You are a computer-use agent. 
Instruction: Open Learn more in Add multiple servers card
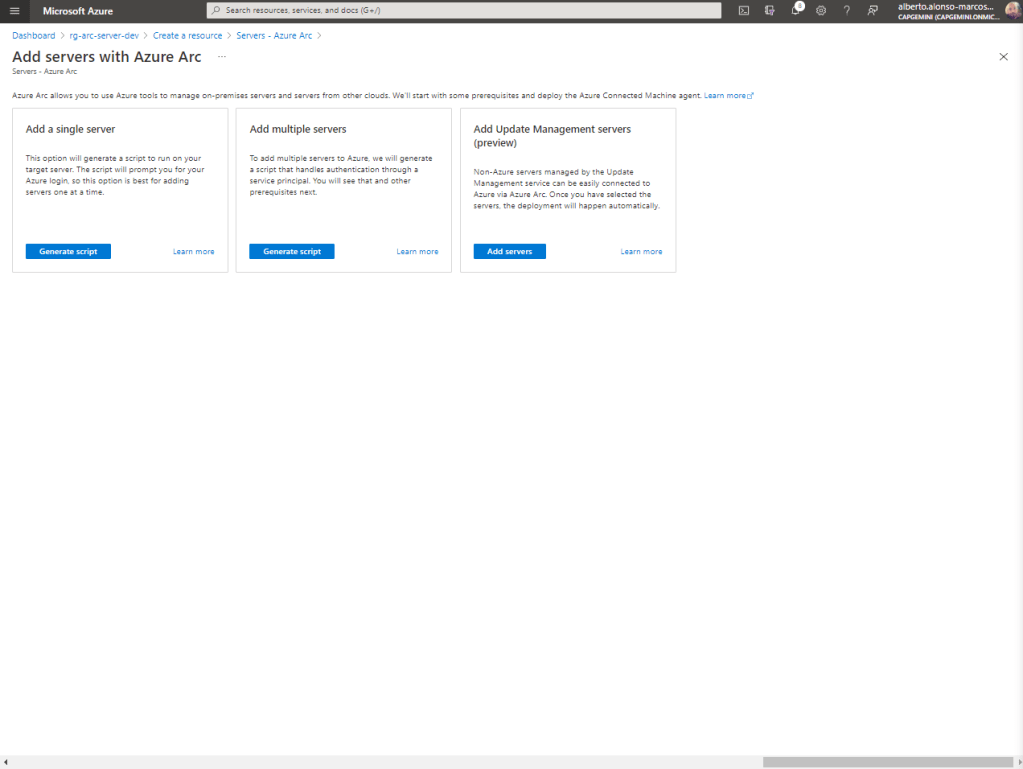point(417,251)
